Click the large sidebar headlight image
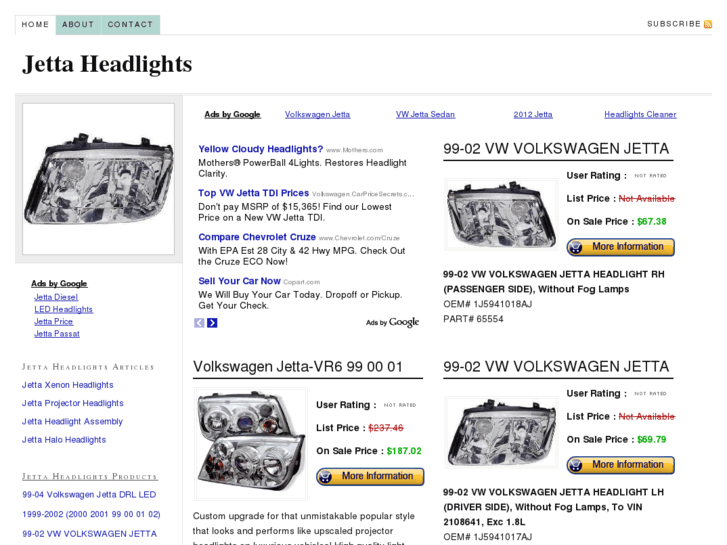The width and height of the screenshot is (727, 545). click(x=99, y=179)
